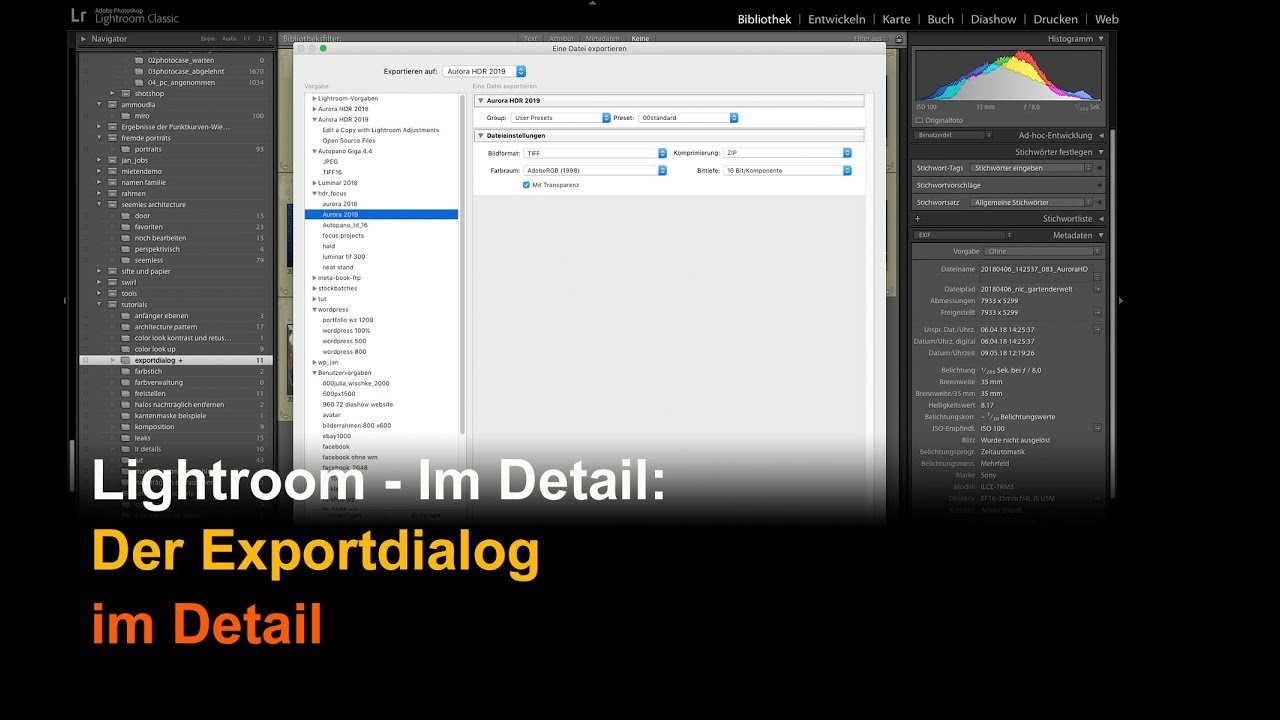This screenshot has height=720, width=1280.
Task: Switch to the Karte module
Action: pyautogui.click(x=897, y=19)
